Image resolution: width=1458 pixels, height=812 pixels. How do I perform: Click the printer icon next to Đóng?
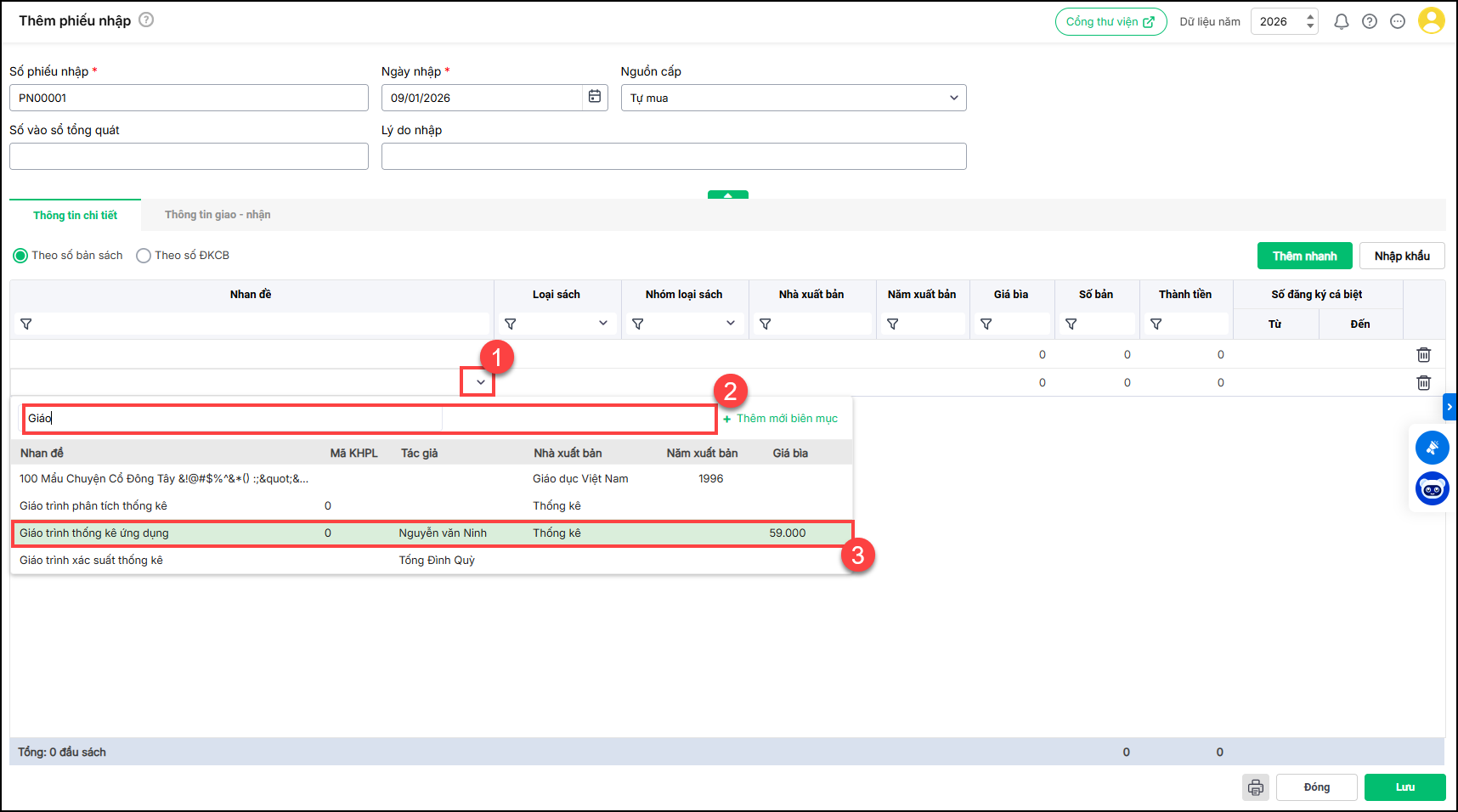(x=1255, y=787)
